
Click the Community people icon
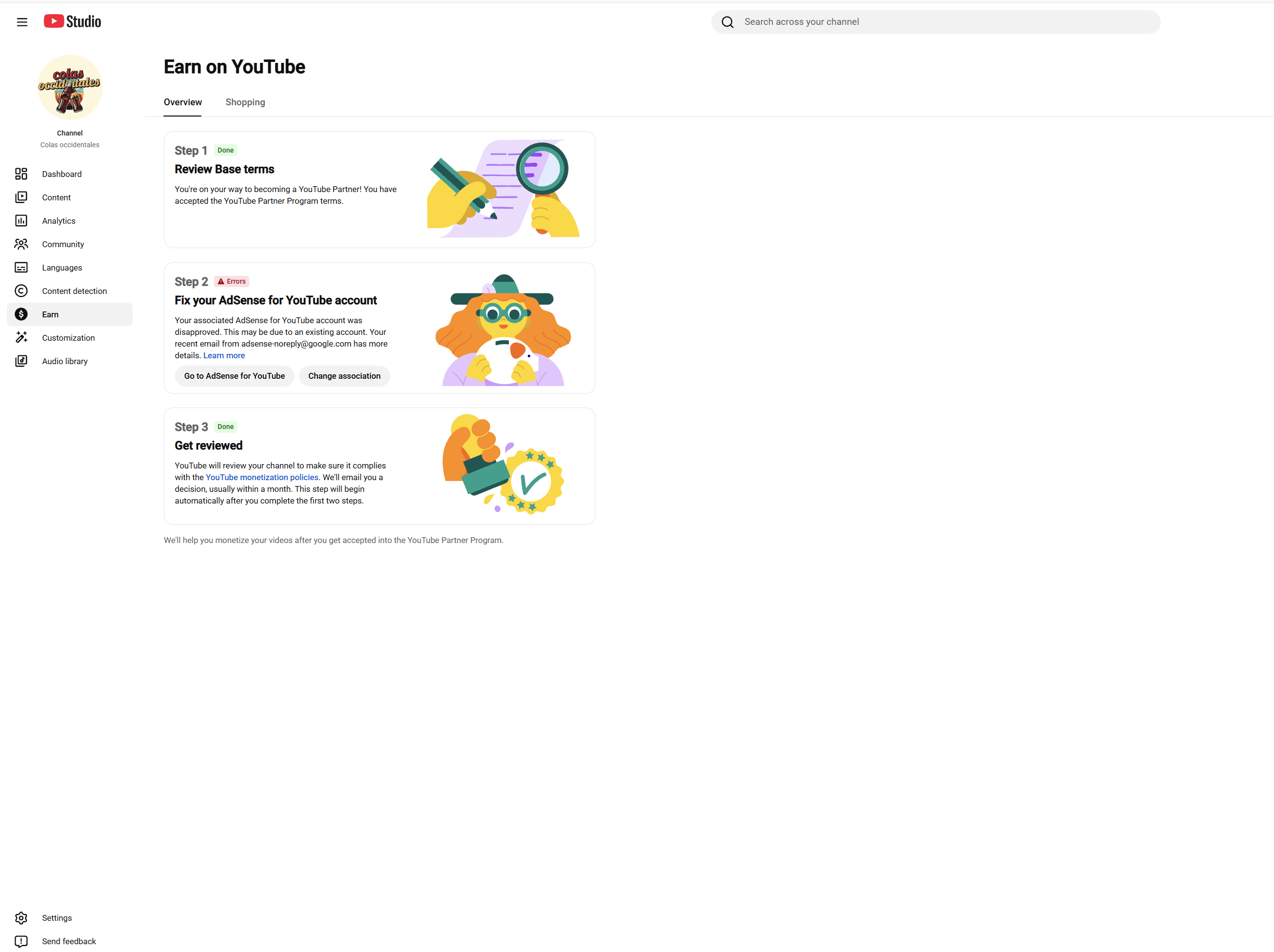click(21, 244)
